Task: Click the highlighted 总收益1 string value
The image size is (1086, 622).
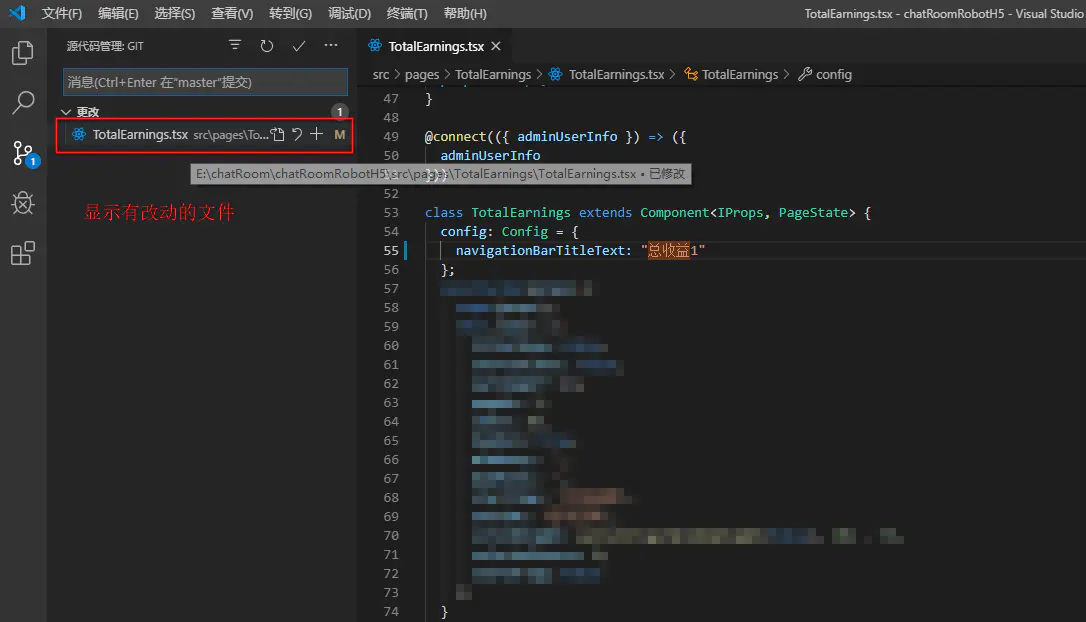Action: pos(673,250)
